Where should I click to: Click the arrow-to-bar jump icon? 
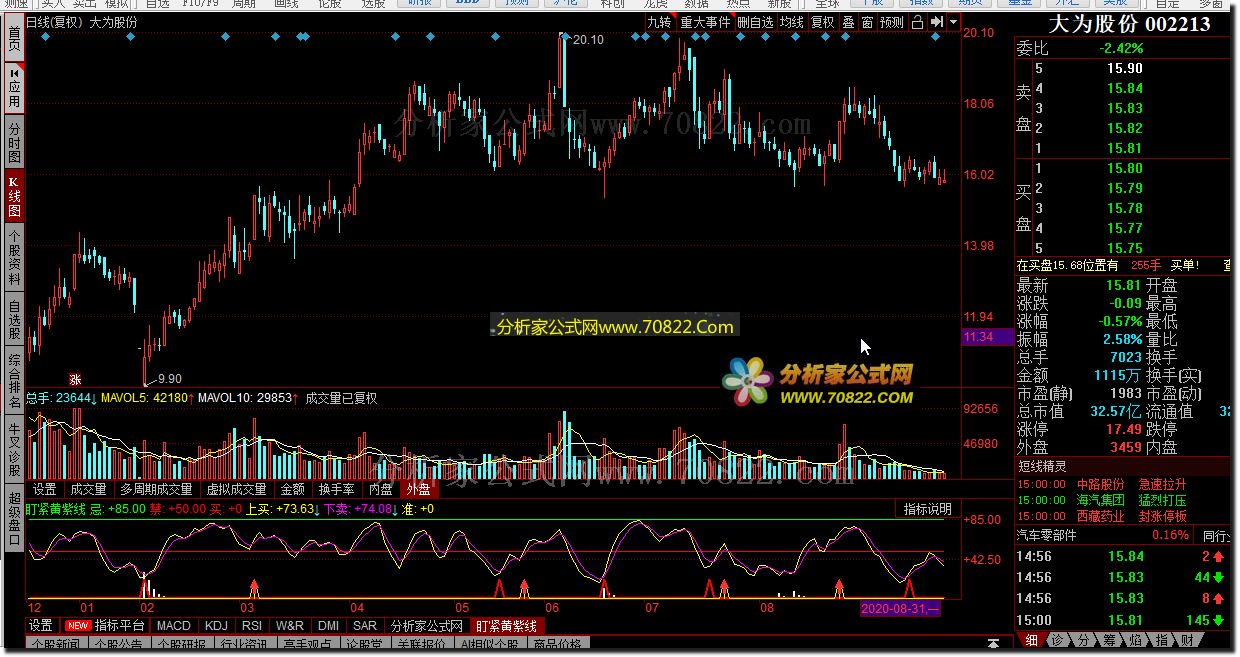(937, 22)
